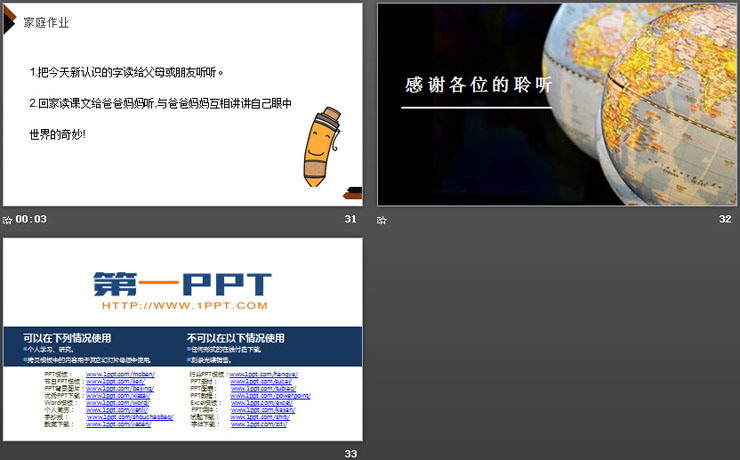Image resolution: width=740 pixels, height=460 pixels.
Task: Click the 世界的奇妙! text on slide 31
Action: (58, 134)
